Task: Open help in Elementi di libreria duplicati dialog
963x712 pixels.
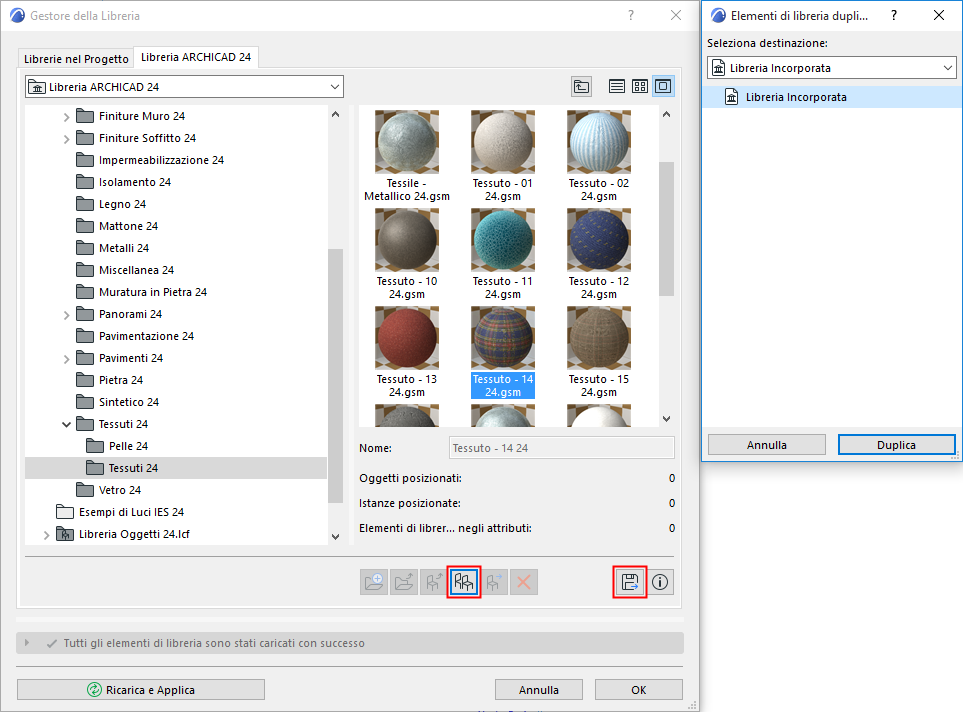Action: [894, 15]
